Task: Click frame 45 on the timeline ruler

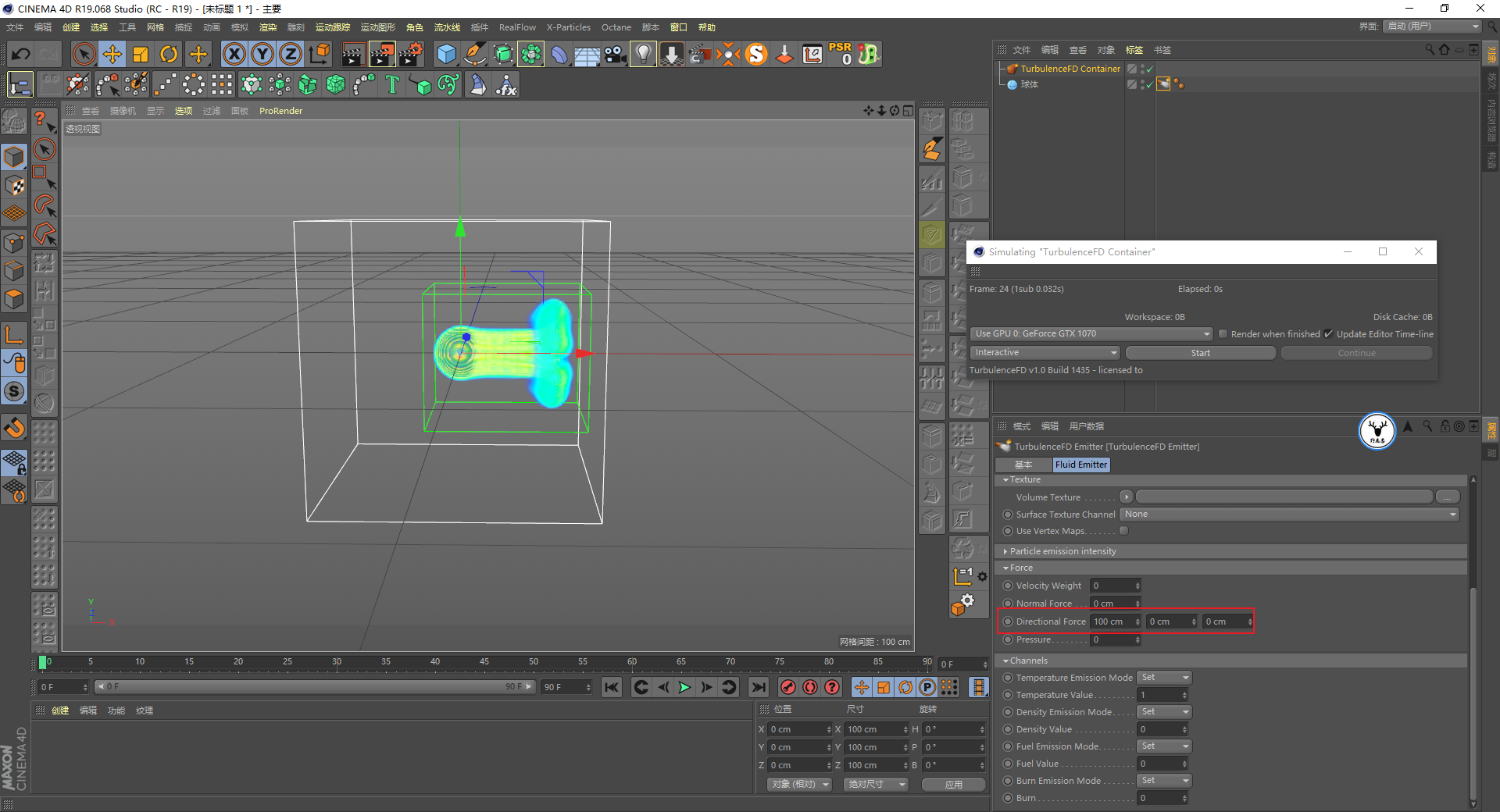Action: 484,662
